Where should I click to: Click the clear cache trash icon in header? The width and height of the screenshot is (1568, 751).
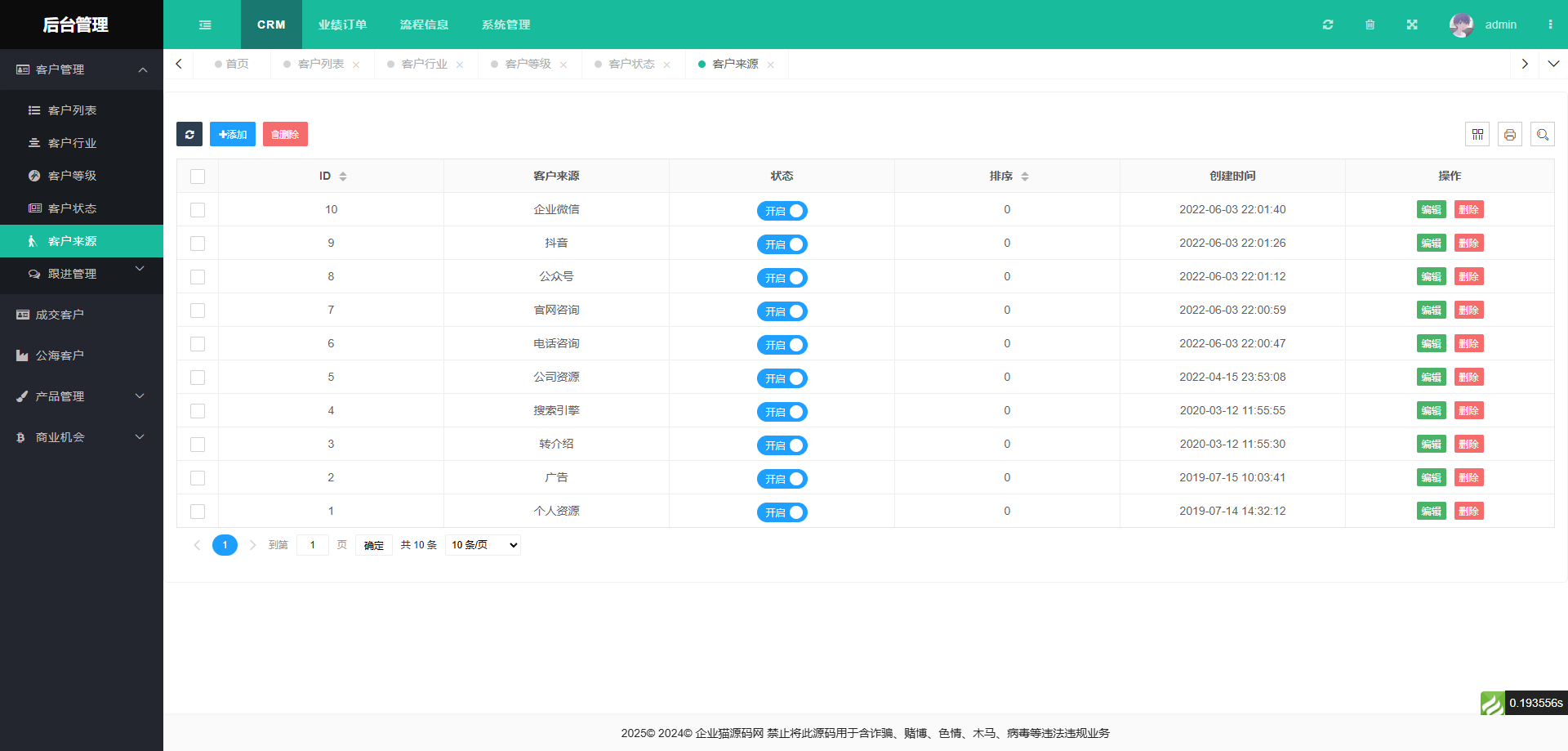click(x=1370, y=25)
